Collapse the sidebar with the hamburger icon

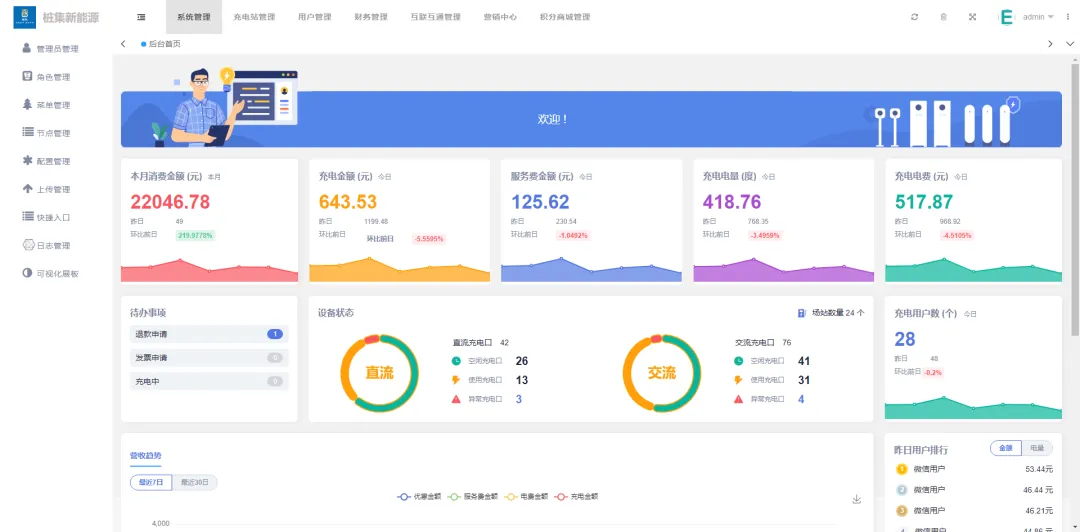pos(141,17)
